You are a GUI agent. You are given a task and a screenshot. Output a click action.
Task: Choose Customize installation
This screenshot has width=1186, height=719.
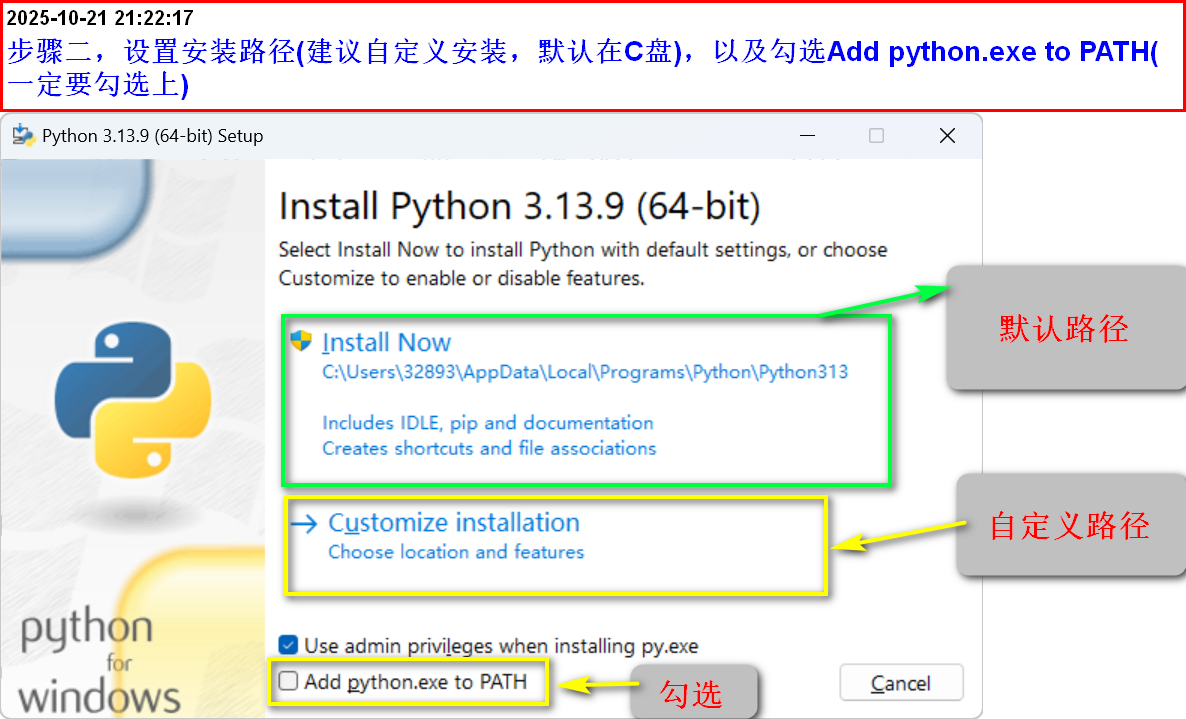454,522
